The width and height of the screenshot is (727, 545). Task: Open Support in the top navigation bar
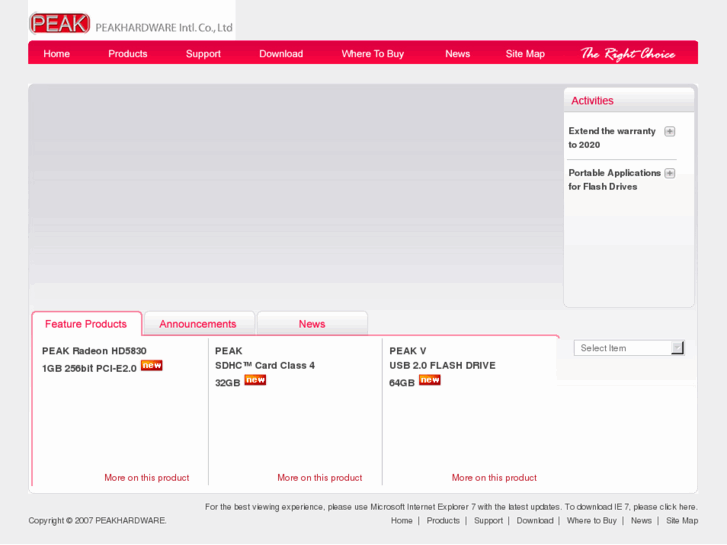click(x=203, y=54)
